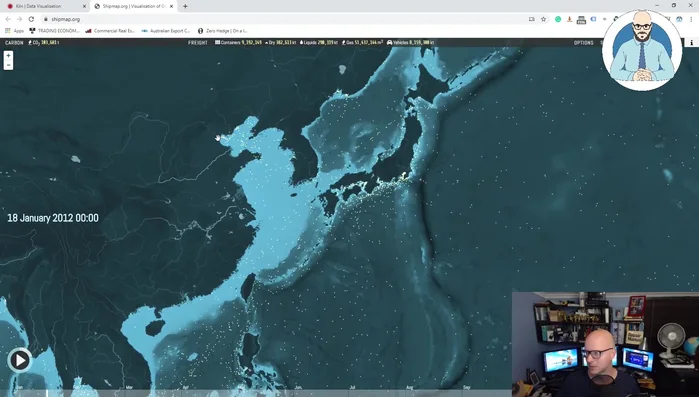Go forward in browser history

[19, 19]
